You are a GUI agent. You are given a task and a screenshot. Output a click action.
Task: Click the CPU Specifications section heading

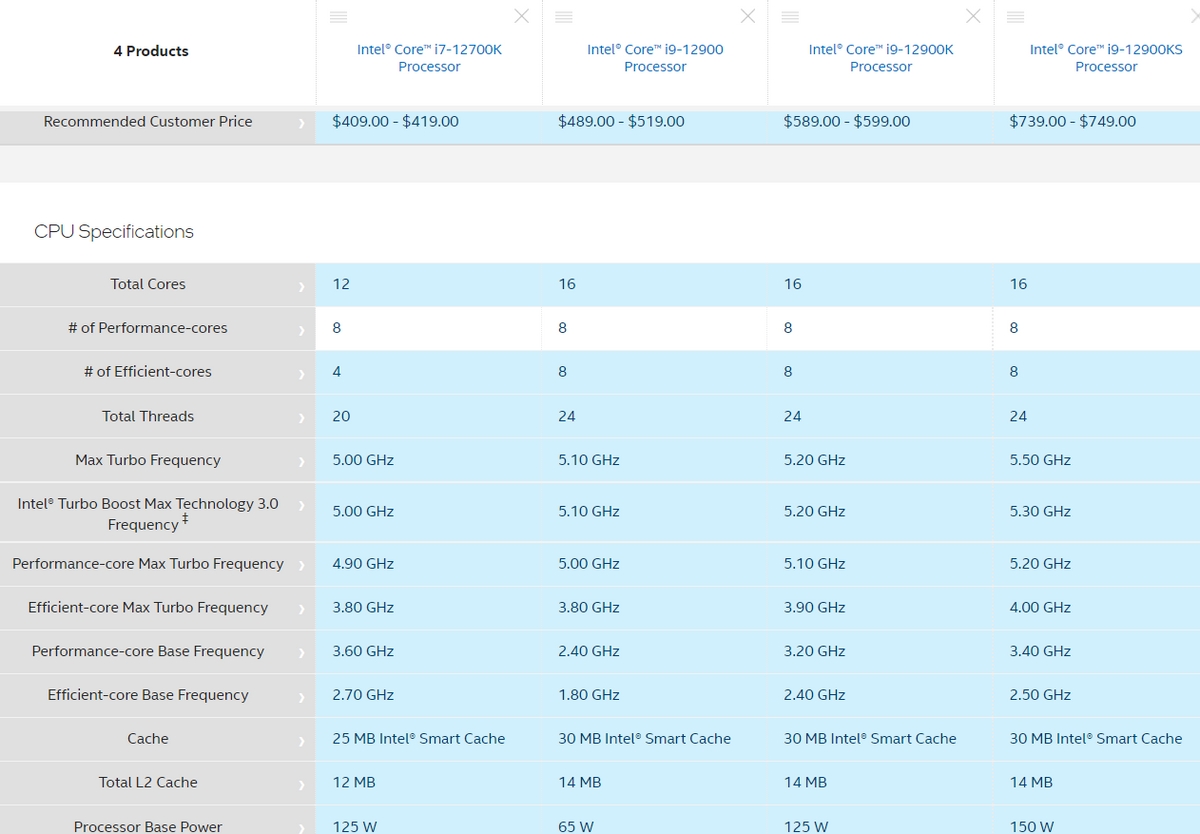point(114,231)
